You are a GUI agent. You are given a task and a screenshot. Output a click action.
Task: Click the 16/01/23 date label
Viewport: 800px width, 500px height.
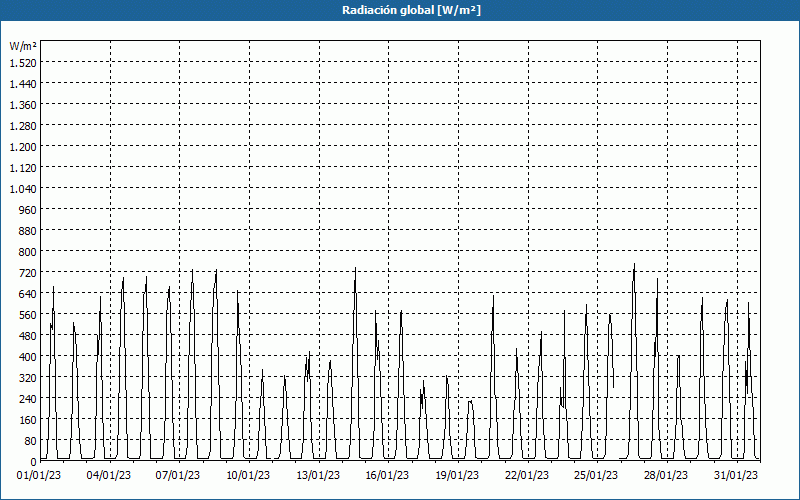[387, 476]
